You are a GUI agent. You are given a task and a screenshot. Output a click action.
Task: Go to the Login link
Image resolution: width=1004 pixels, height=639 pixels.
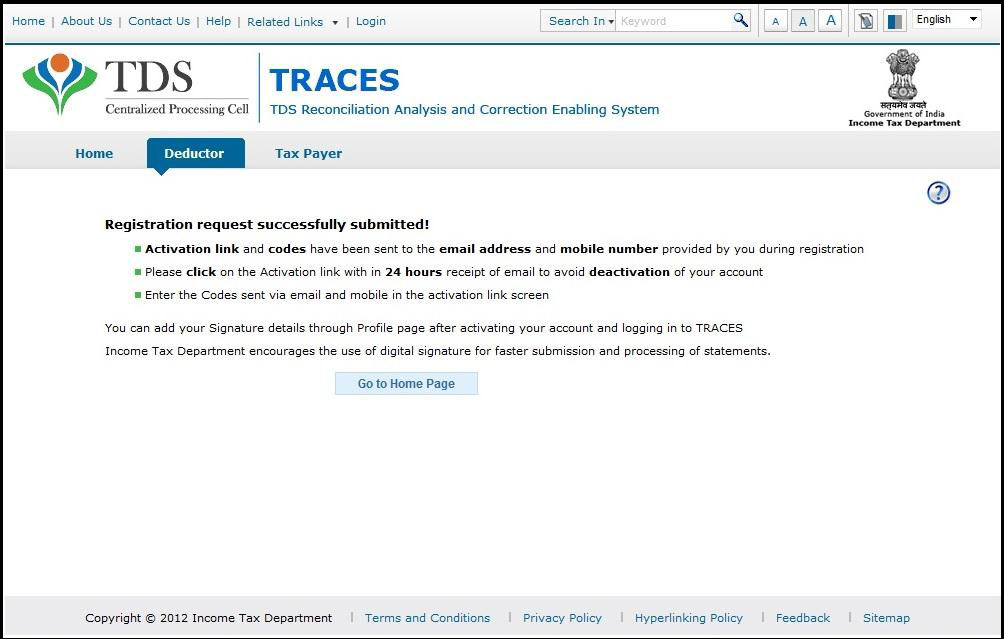point(371,21)
